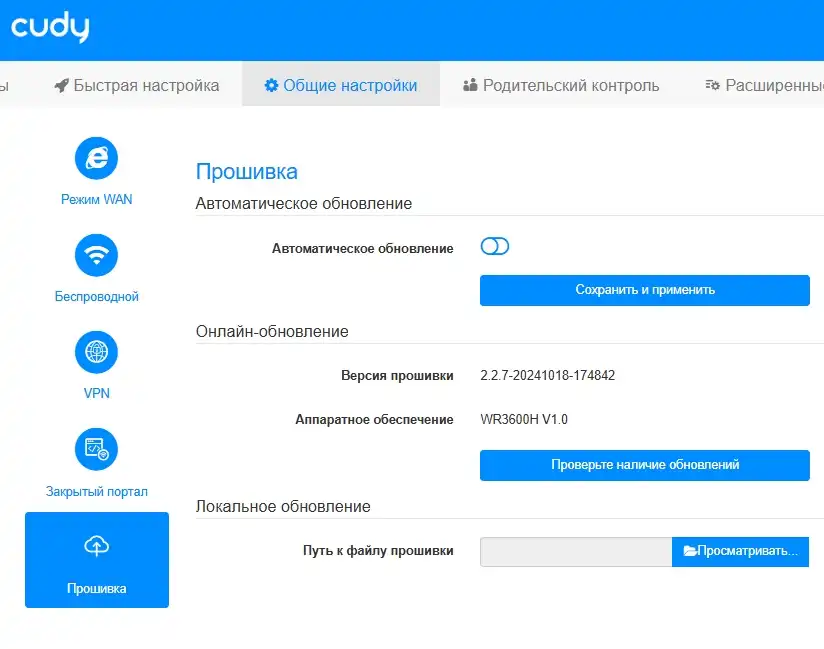Image resolution: width=824 pixels, height=649 pixels.
Task: Click the firmware file path input field
Action: [575, 551]
